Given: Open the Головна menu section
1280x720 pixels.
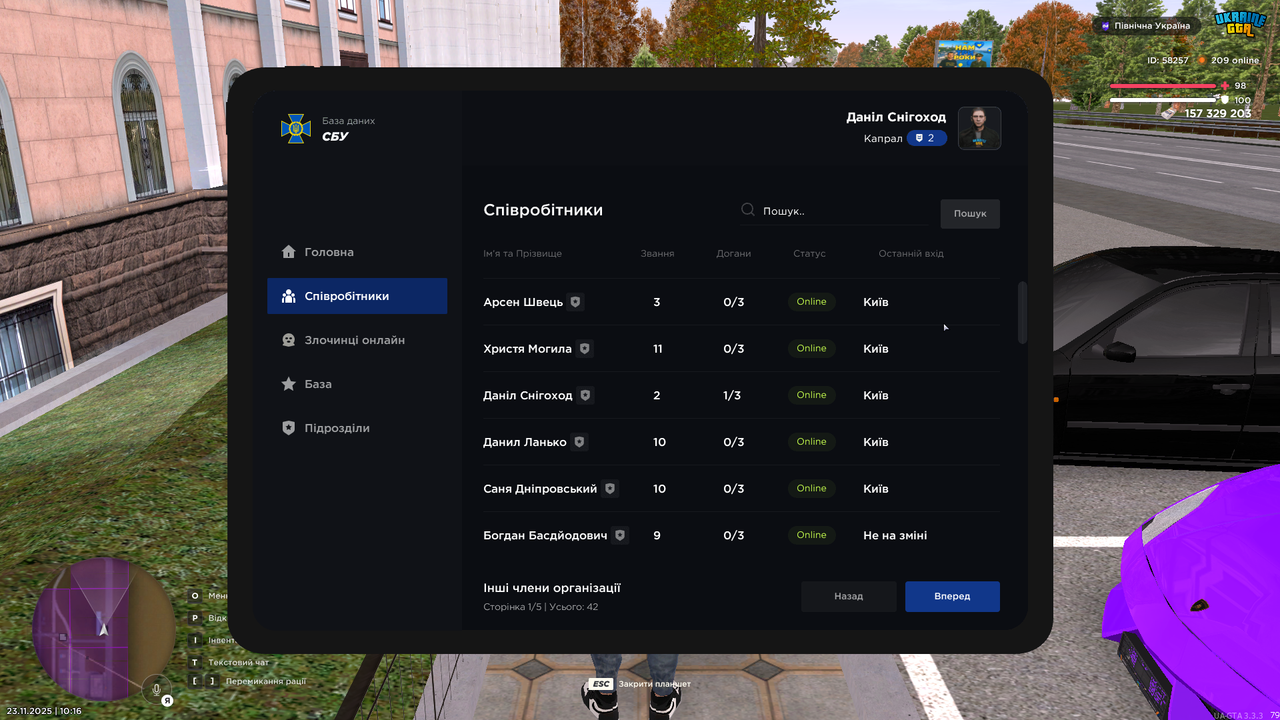Looking at the screenshot, I should [x=357, y=252].
